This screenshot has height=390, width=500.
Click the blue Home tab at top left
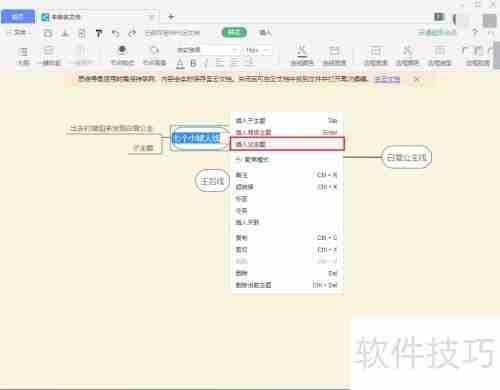[x=18, y=17]
